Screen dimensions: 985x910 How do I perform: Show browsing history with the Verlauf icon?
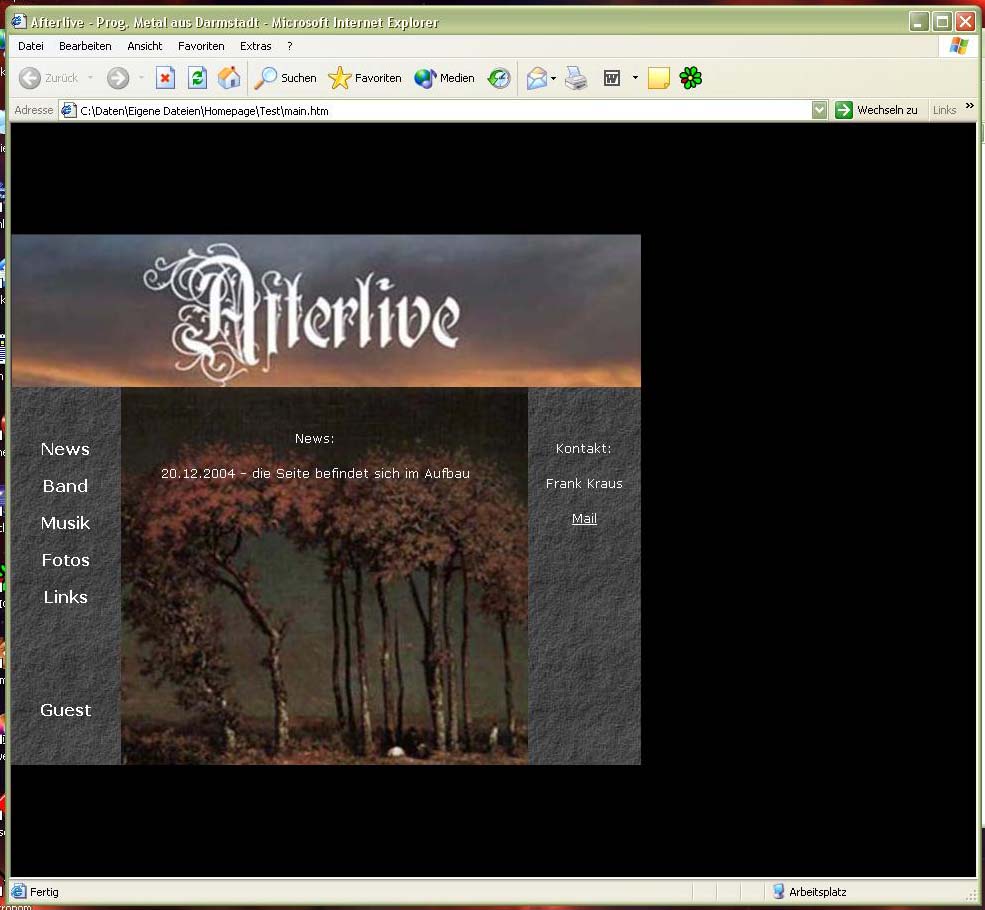pos(499,78)
